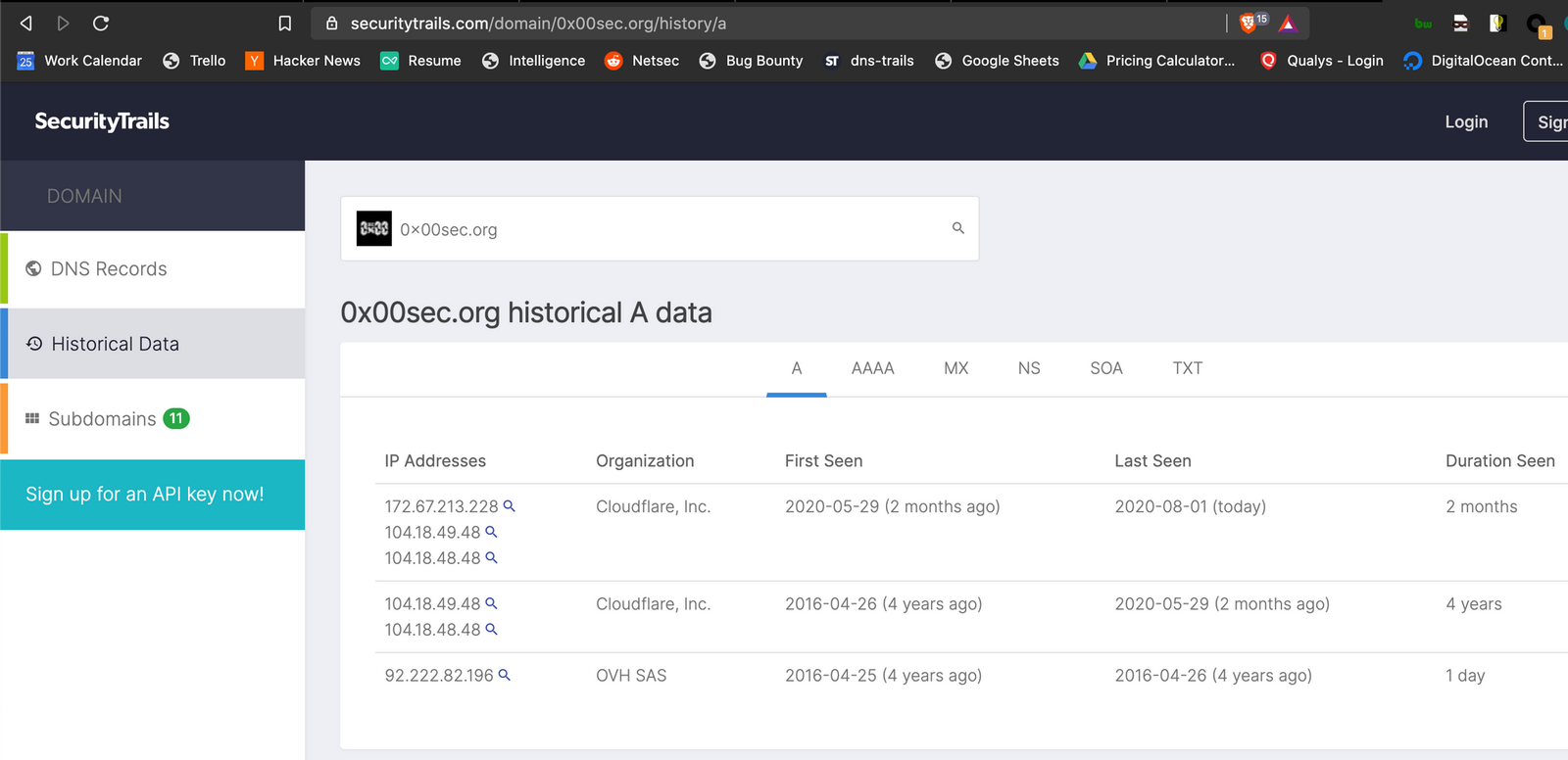1568x760 pixels.
Task: Open Google Sheets bookmark
Action: tap(997, 61)
